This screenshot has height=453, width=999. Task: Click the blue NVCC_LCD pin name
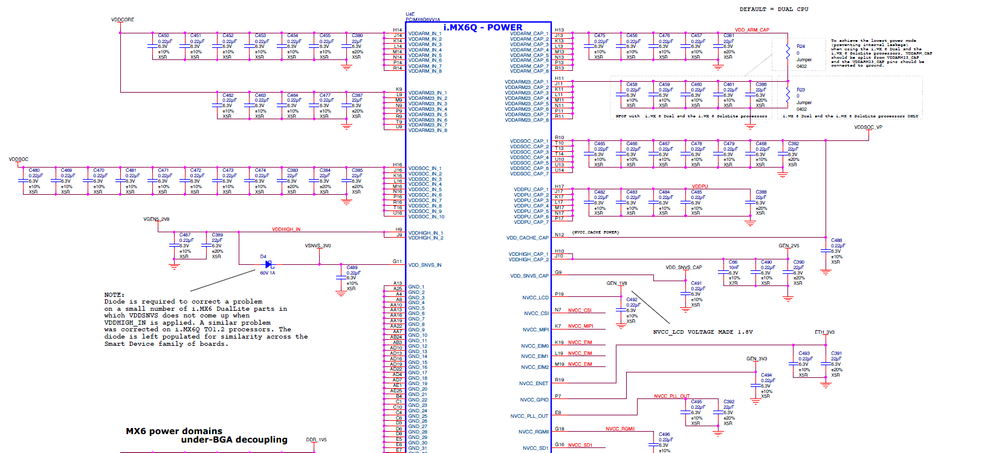coord(536,298)
